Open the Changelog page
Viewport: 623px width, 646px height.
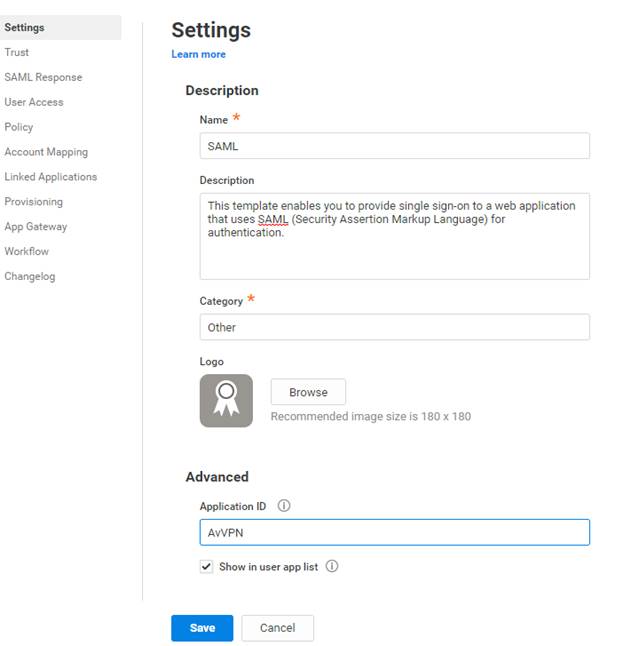click(30, 277)
